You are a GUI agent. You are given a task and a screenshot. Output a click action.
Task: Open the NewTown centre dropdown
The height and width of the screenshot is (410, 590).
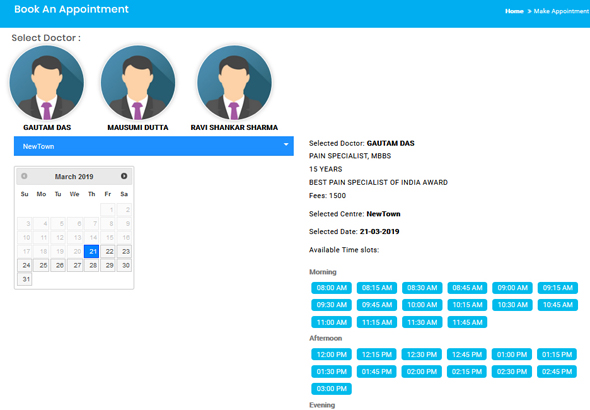point(154,146)
